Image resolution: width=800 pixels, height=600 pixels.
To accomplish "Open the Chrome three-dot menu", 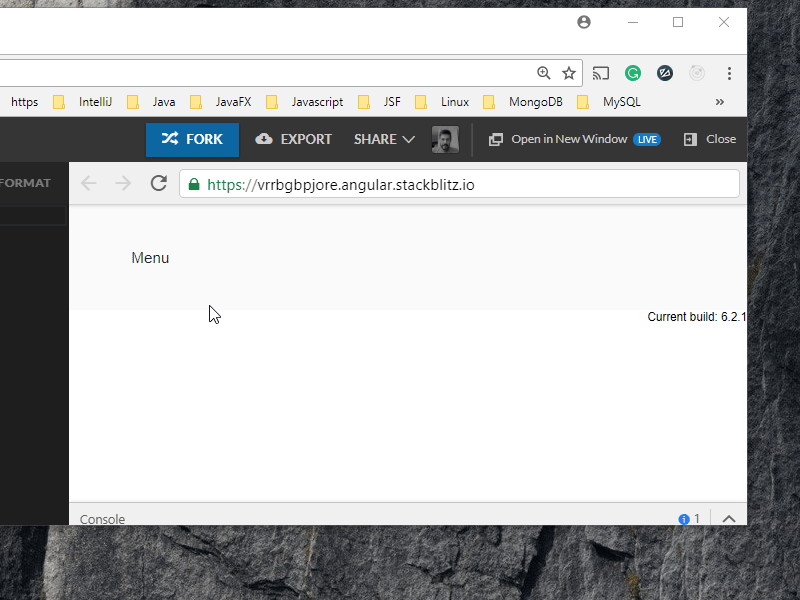I will (x=730, y=73).
